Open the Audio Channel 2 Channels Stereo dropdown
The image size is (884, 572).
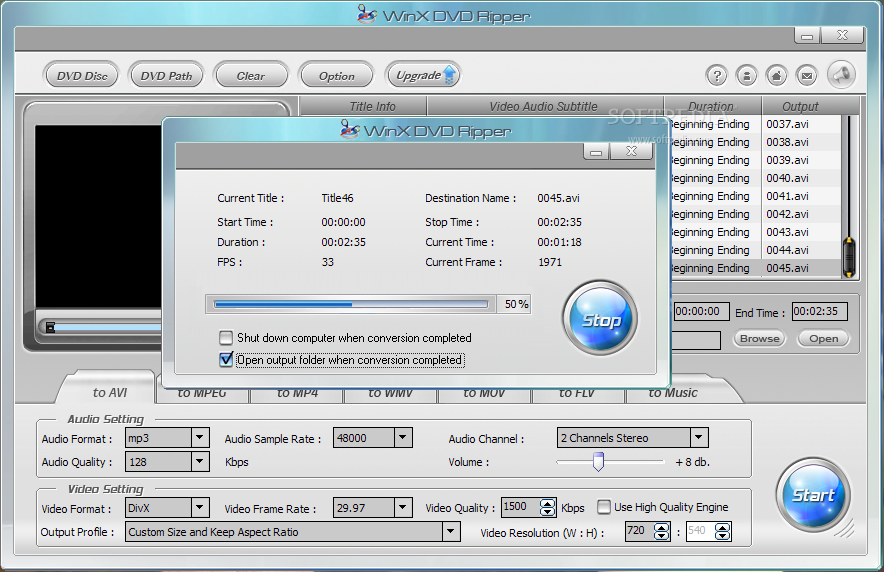(x=699, y=437)
